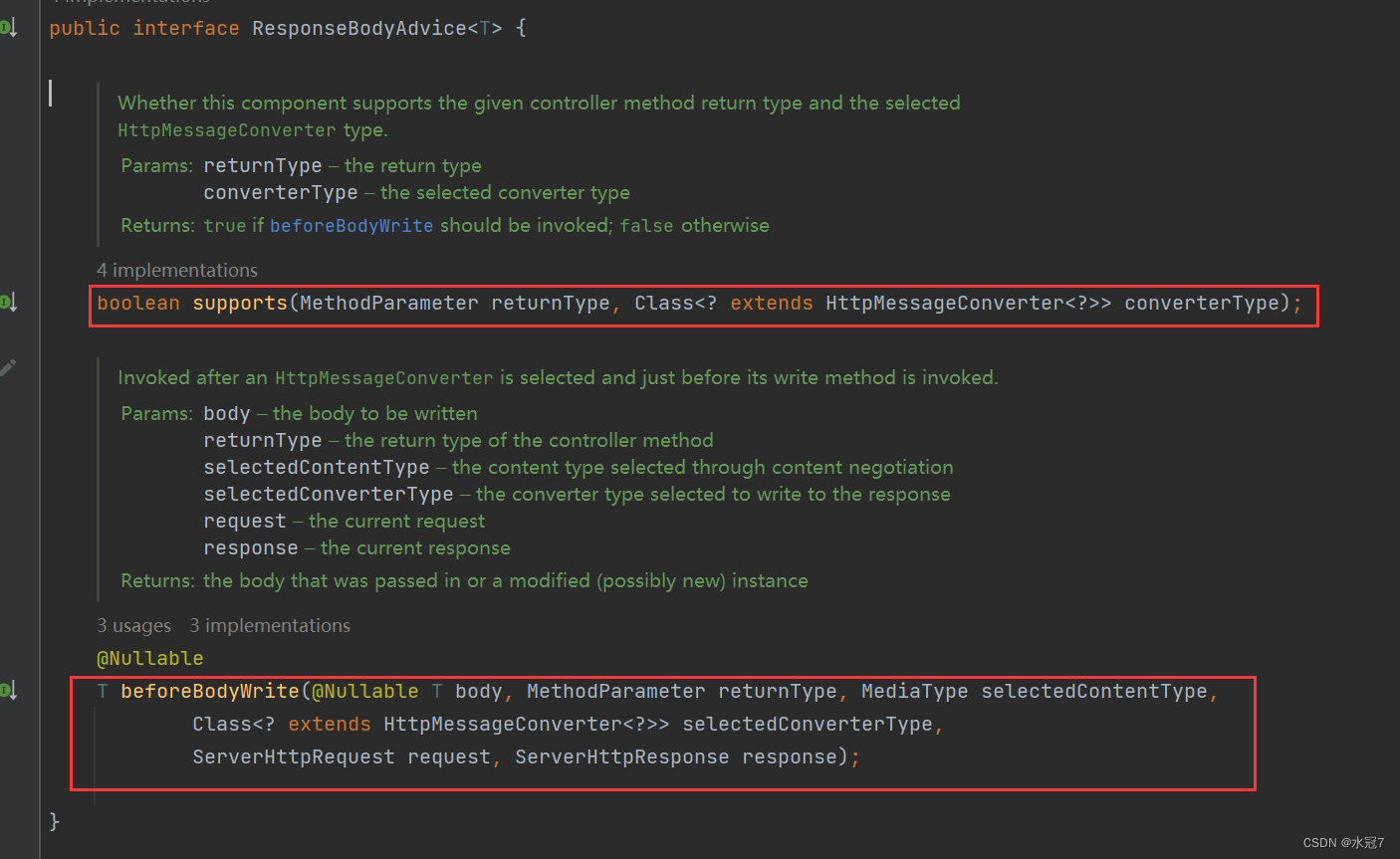Screen dimensions: 1400x859
Task: Click the boolean return type keyword
Action: click(x=138, y=303)
